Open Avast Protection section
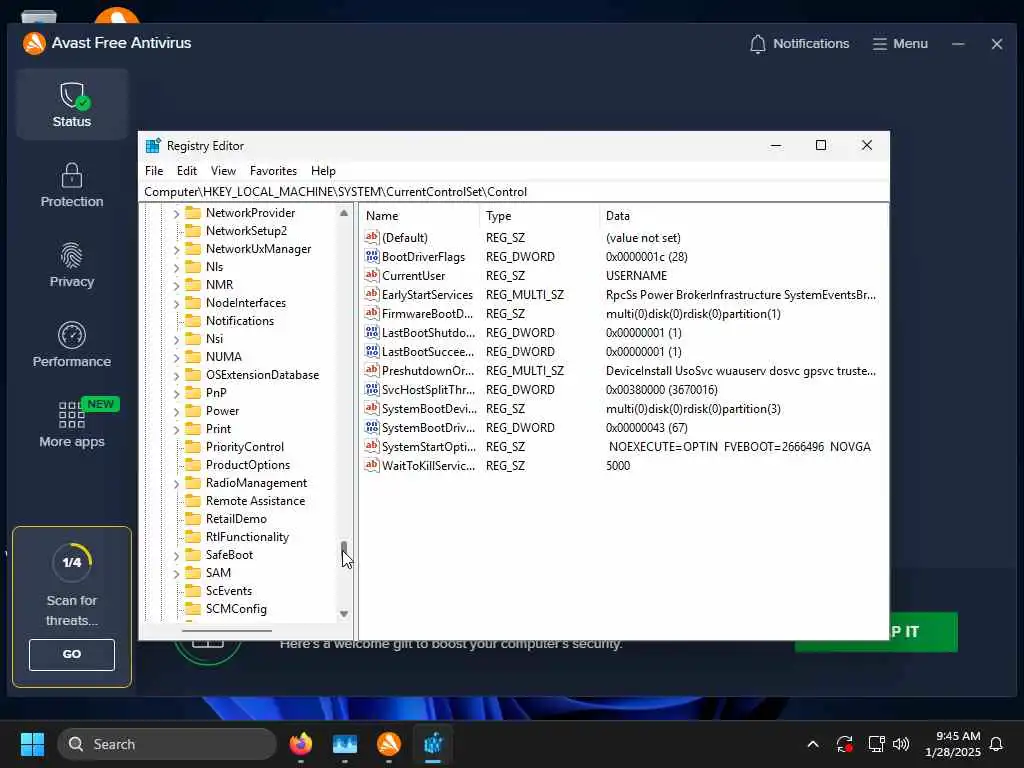Image resolution: width=1024 pixels, height=768 pixels. point(72,185)
